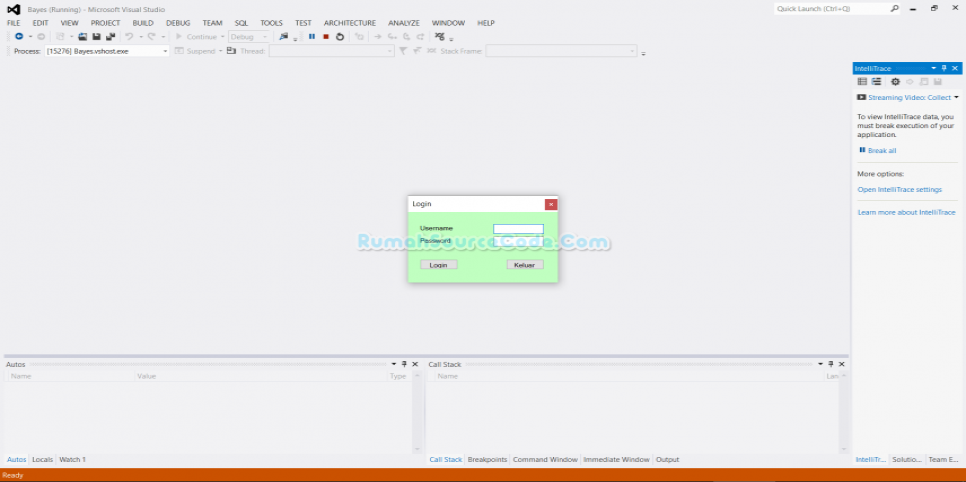Screen dimensions: 966x482
Task: Switch to the Solution Explorer tab
Action: tap(907, 459)
